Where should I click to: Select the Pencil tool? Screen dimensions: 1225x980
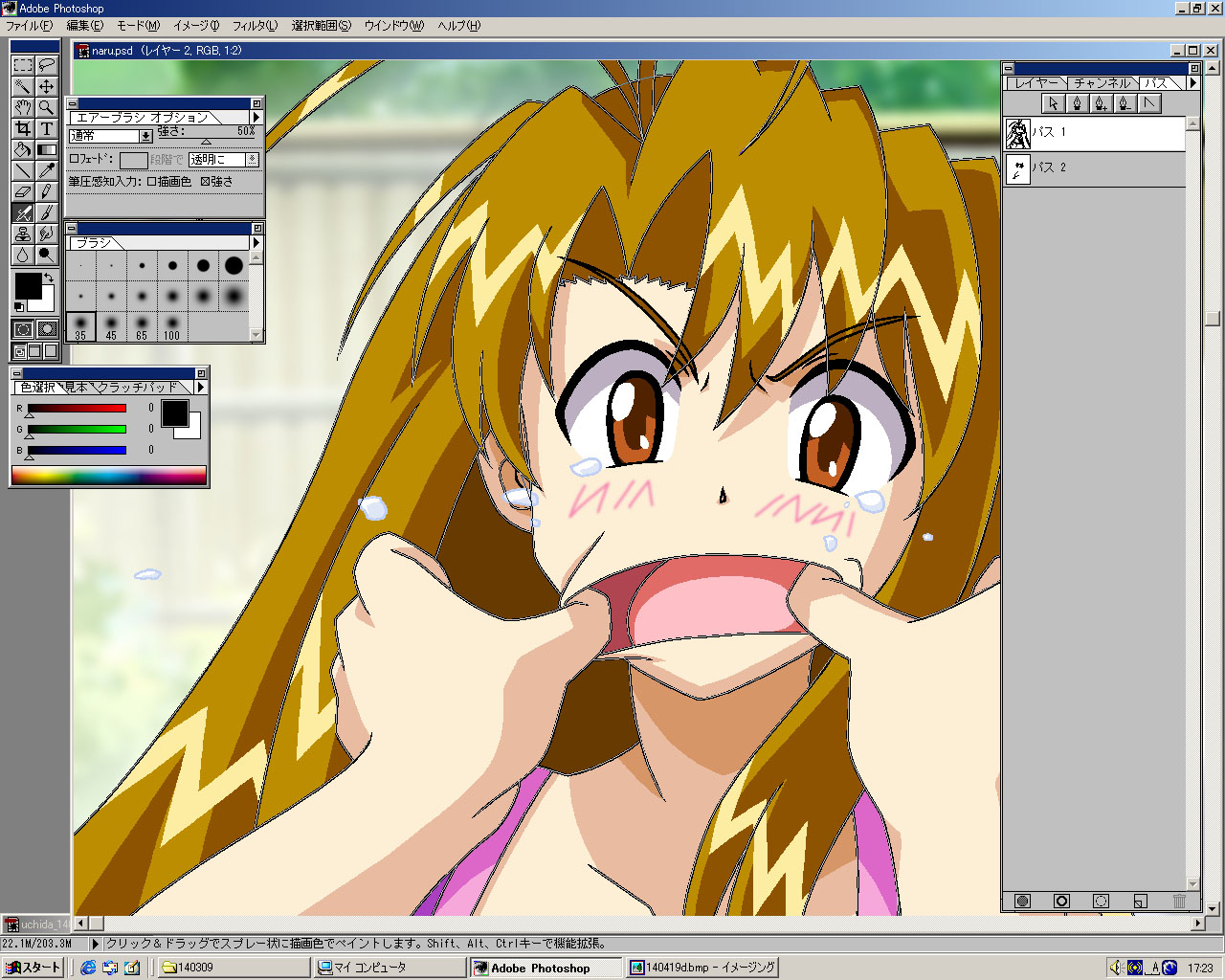[46, 191]
